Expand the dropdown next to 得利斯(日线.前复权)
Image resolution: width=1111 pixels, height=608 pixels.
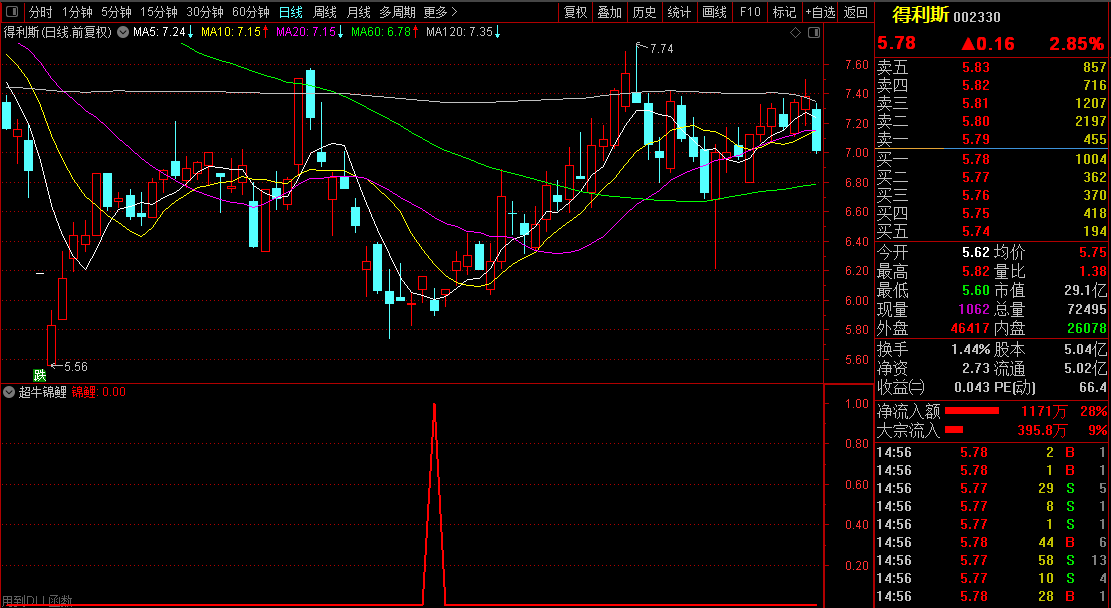tap(122, 32)
